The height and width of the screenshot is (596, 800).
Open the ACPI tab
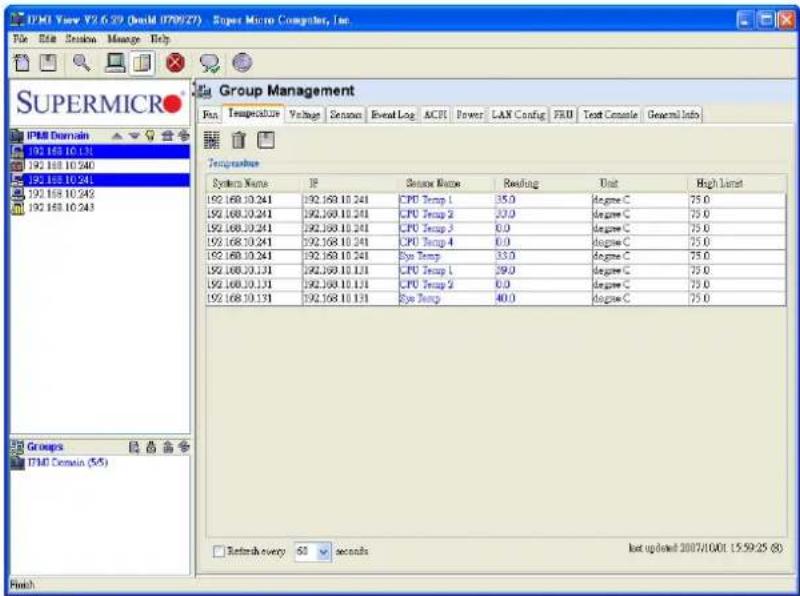(435, 114)
